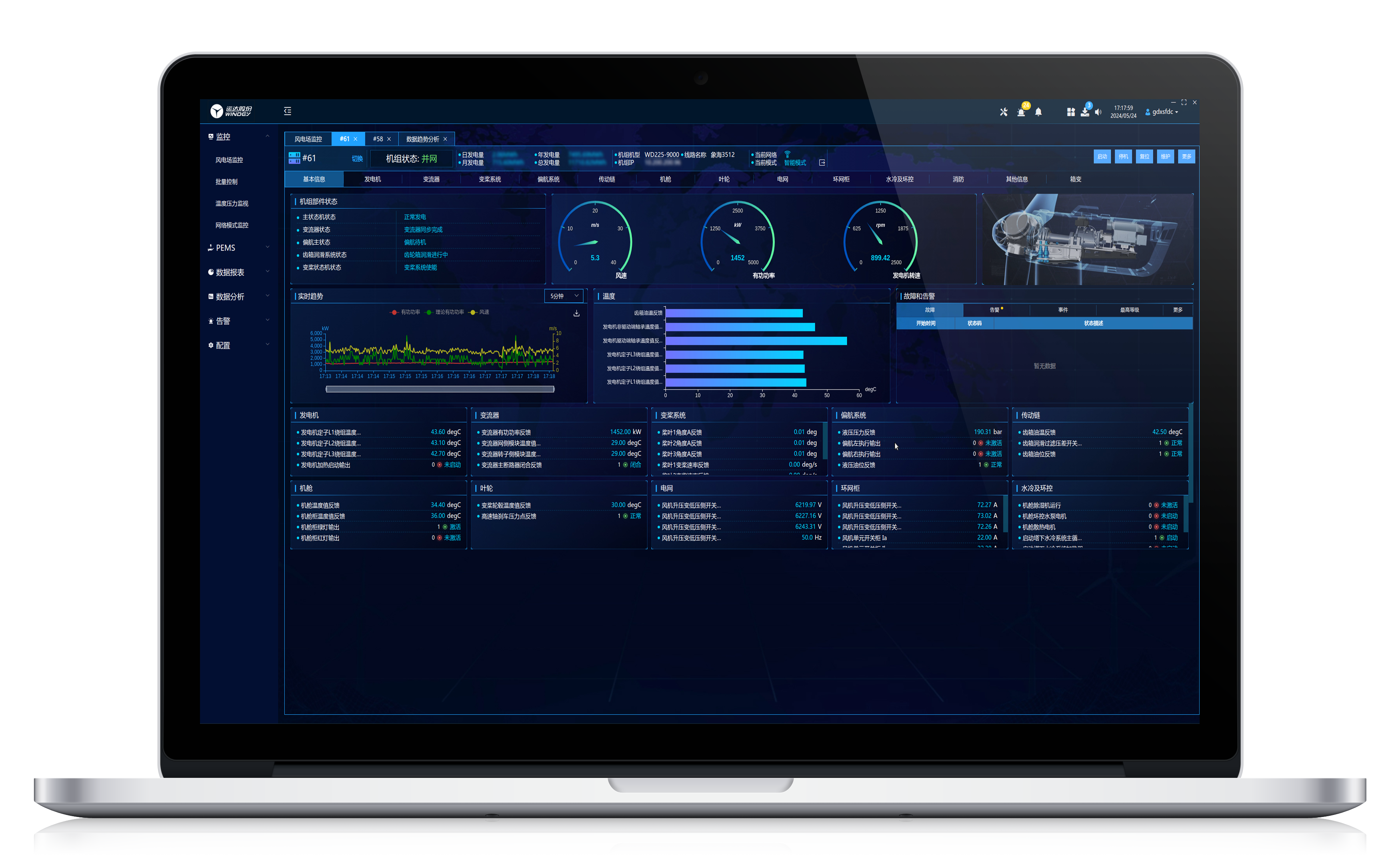1400x863 pixels.
Task: Toggle 风速 series in trend legend
Action: click(479, 312)
